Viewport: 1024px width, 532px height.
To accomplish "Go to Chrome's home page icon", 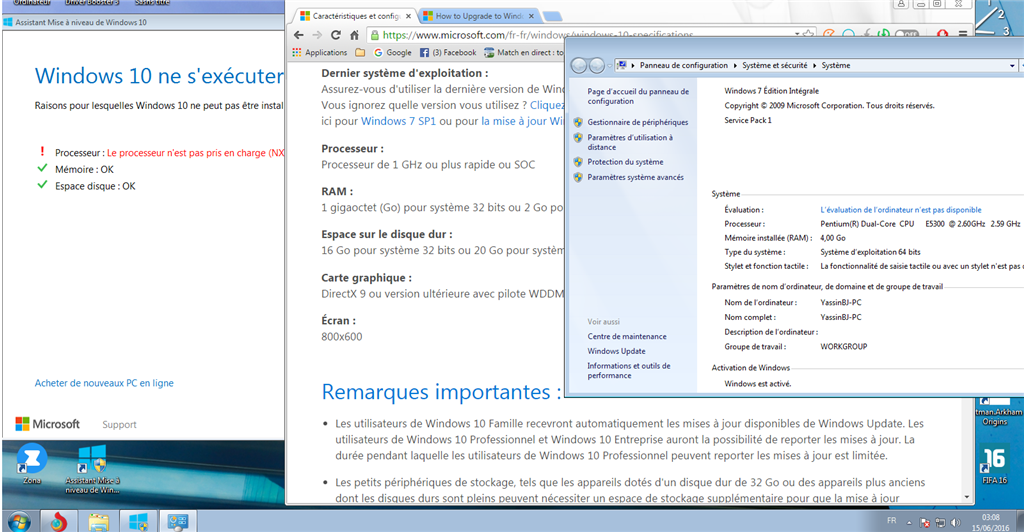I will pyautogui.click(x=354, y=35).
